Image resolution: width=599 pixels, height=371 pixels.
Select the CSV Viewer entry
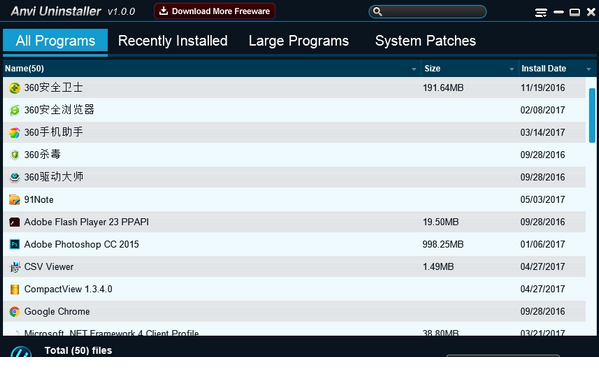[49, 267]
